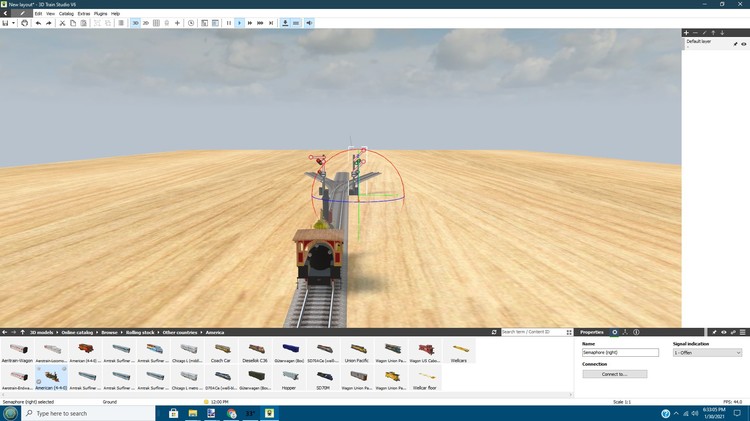Viewport: 750px width, 421px height.
Task: Click the first window layout icon
Action: point(204,23)
